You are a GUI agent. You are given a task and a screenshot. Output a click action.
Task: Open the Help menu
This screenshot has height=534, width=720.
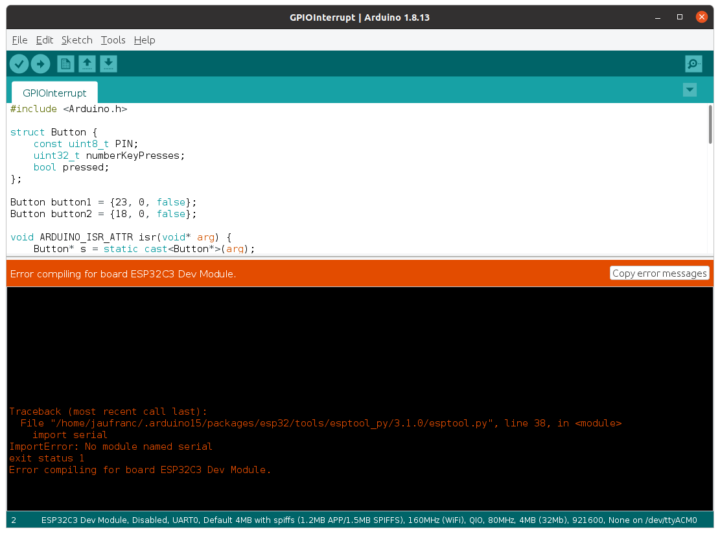[x=144, y=40]
